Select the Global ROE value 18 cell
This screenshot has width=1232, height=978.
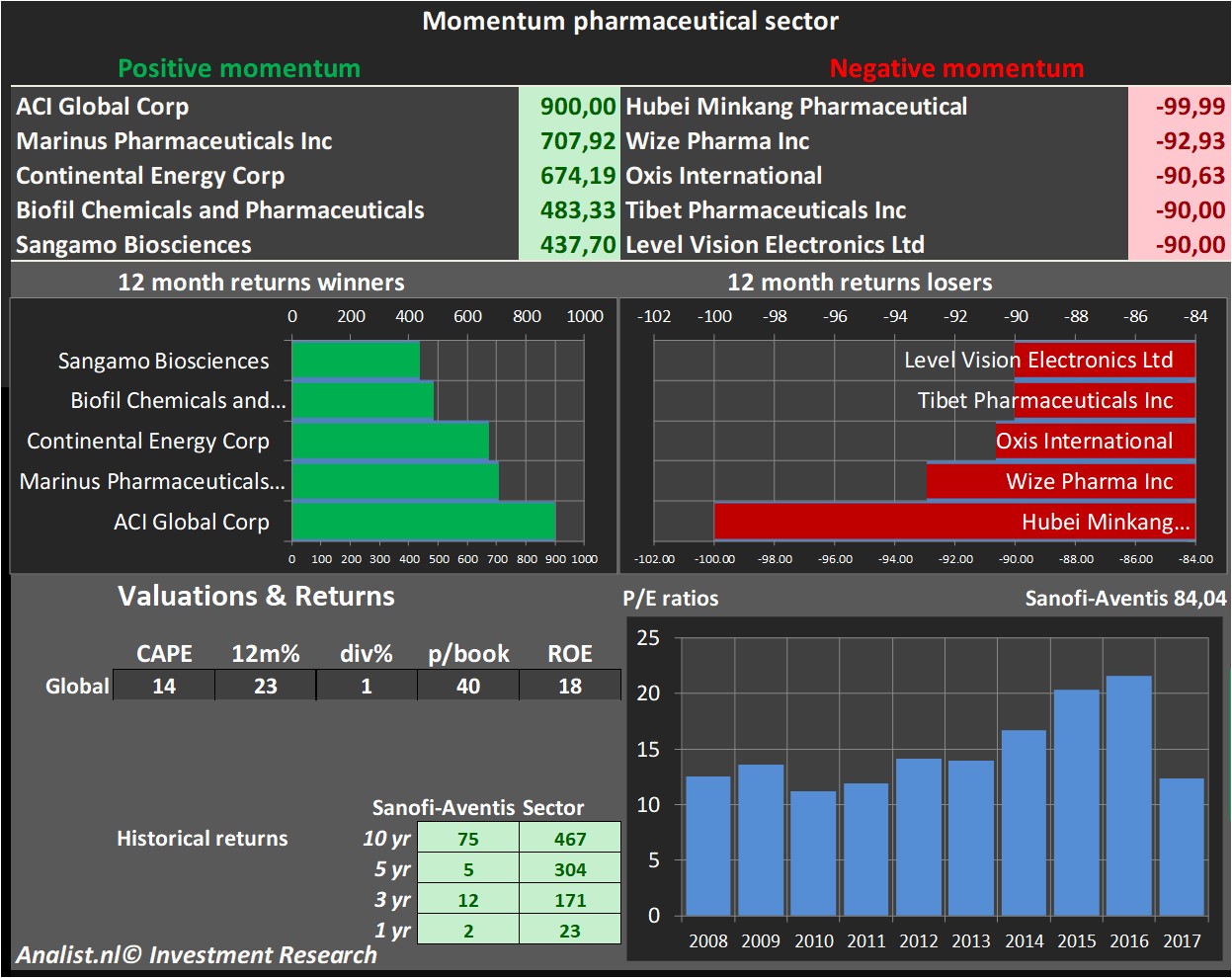(x=570, y=686)
